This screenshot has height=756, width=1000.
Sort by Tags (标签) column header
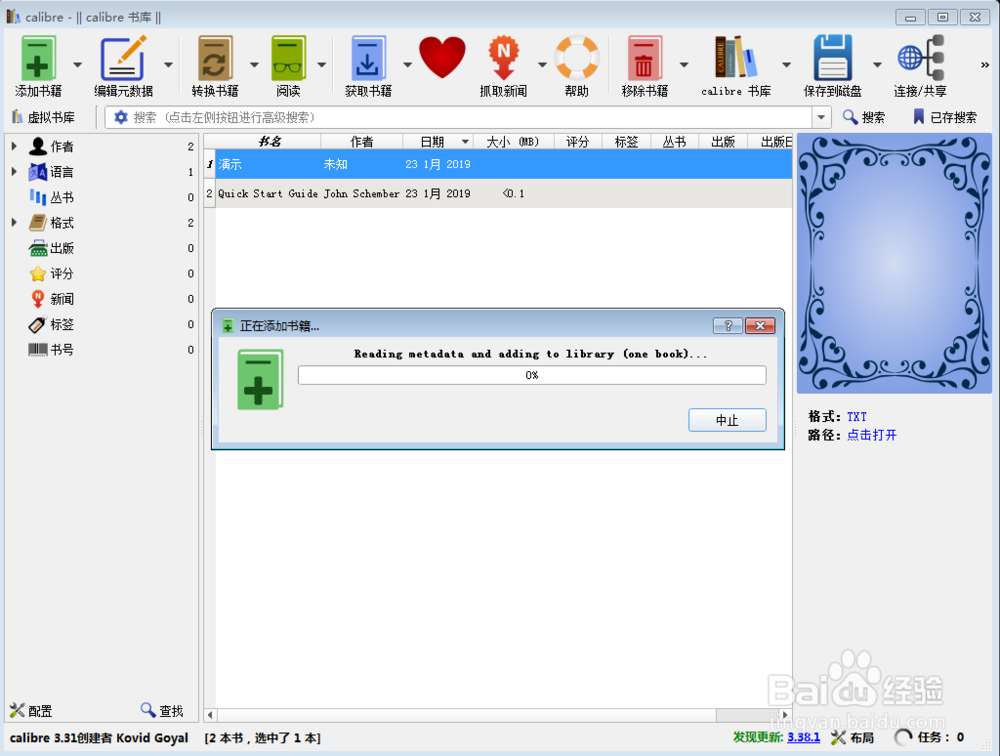coord(626,142)
